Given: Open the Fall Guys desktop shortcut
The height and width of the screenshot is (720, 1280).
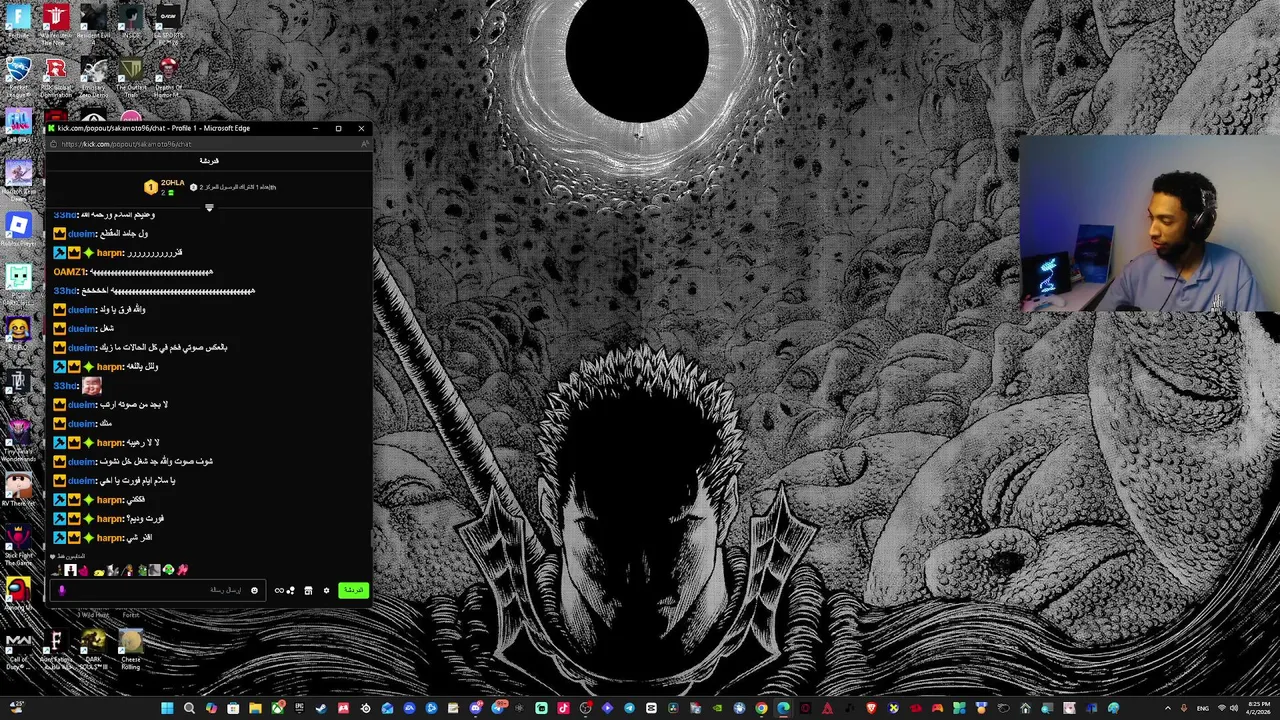Looking at the screenshot, I should [18, 124].
